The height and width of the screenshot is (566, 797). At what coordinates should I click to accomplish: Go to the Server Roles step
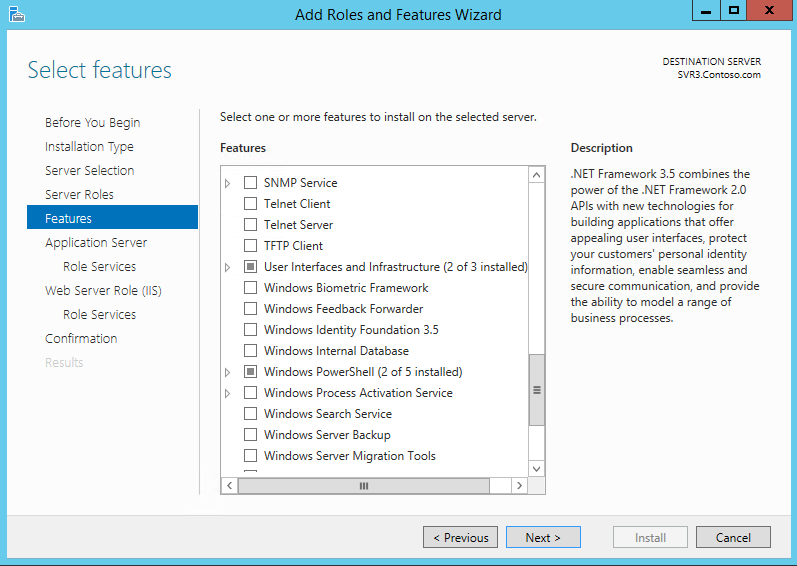point(79,195)
